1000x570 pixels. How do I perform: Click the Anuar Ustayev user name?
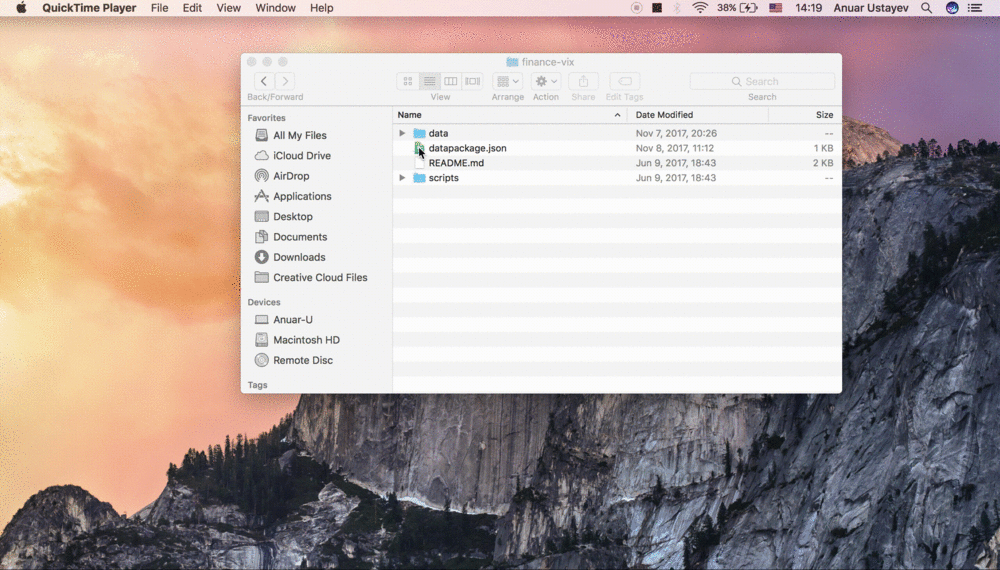871,8
